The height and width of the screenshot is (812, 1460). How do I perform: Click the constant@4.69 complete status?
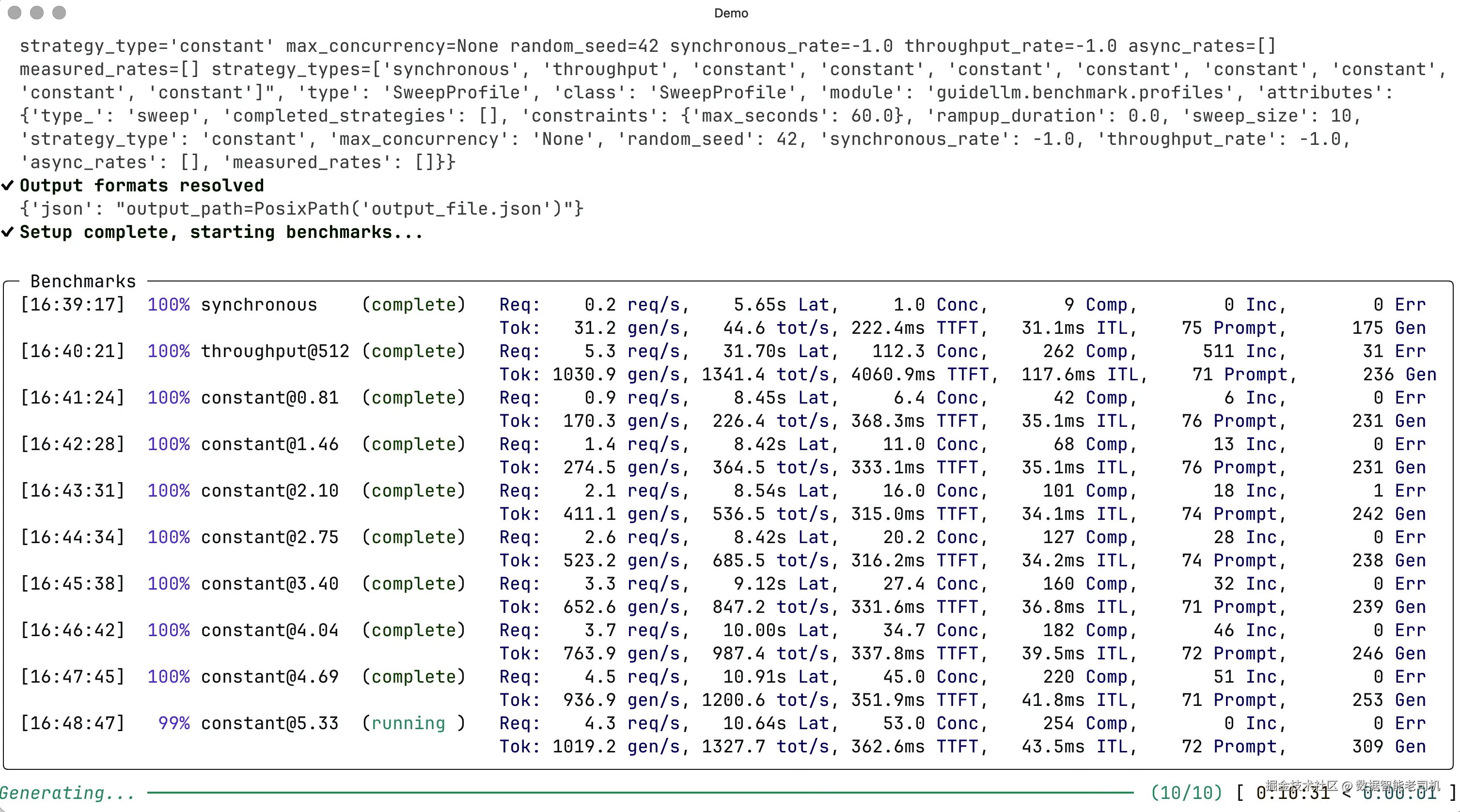(x=414, y=676)
